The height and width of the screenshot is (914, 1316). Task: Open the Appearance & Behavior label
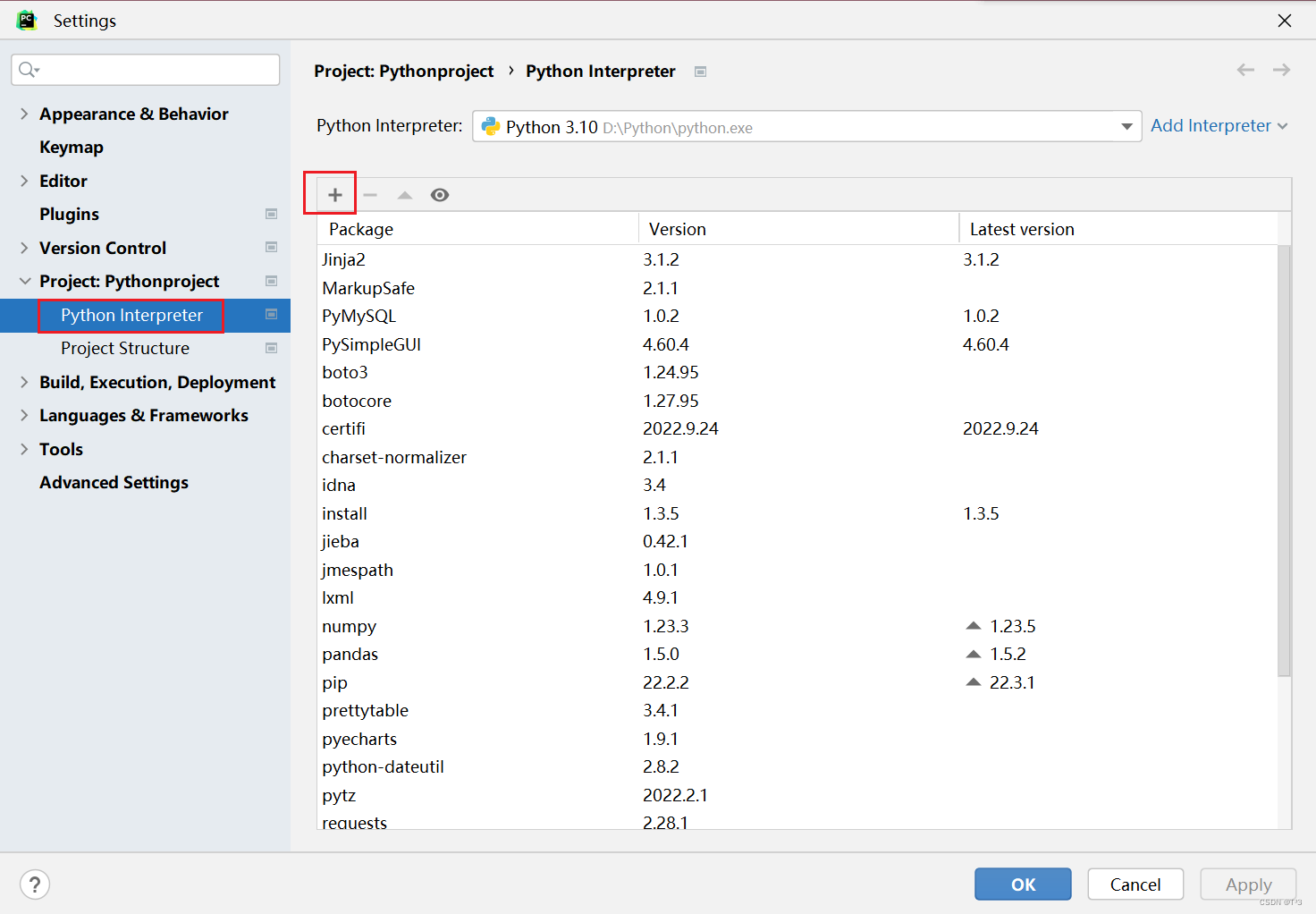(134, 114)
